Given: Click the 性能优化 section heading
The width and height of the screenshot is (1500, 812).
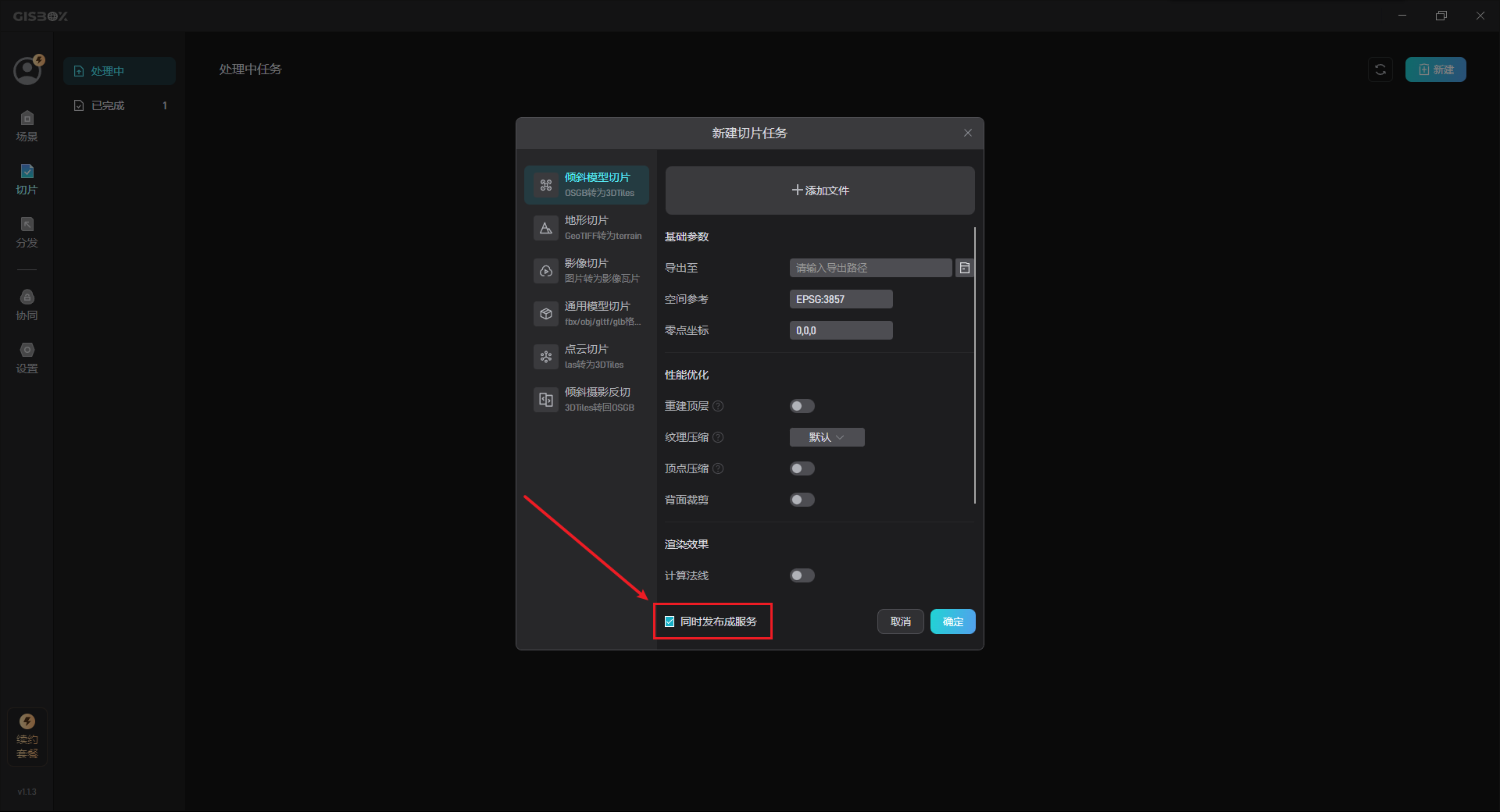Looking at the screenshot, I should tap(687, 375).
